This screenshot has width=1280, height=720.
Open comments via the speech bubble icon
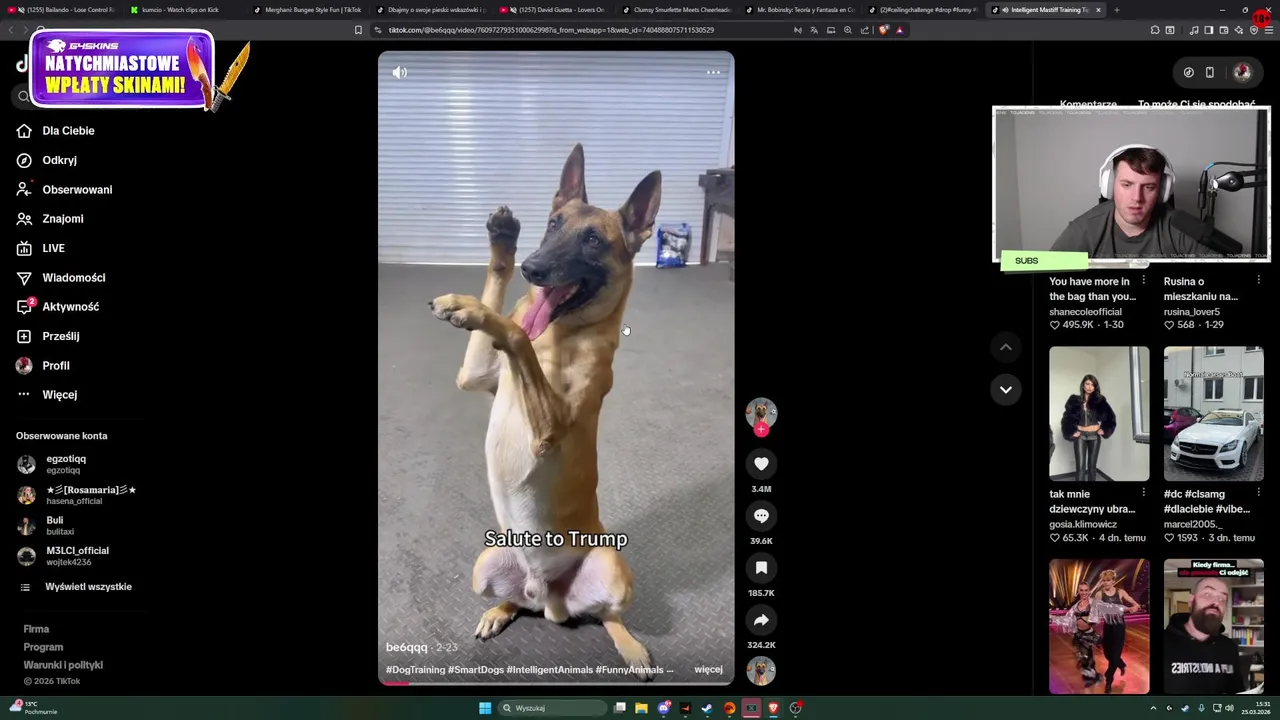click(761, 516)
